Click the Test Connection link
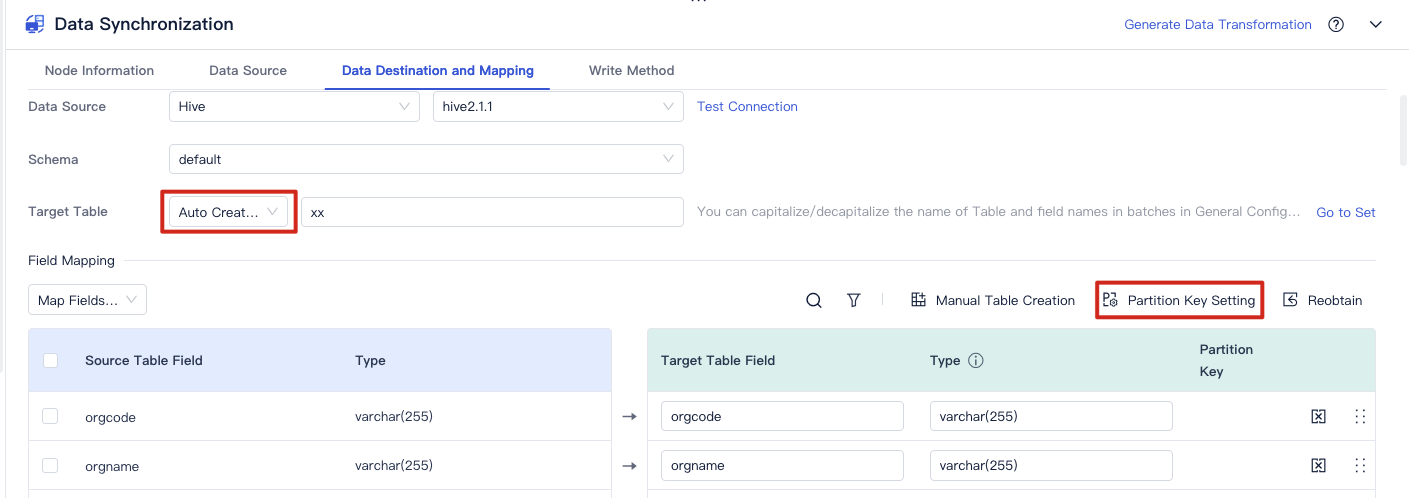 [747, 106]
